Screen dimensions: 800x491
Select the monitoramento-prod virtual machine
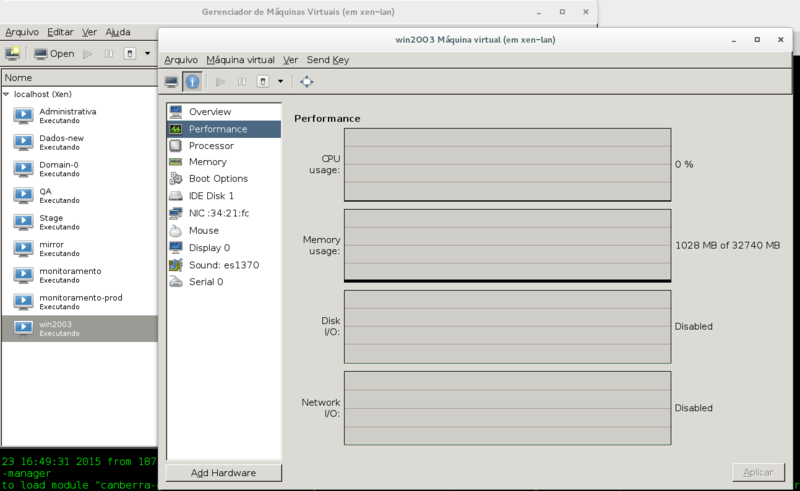[x=80, y=302]
